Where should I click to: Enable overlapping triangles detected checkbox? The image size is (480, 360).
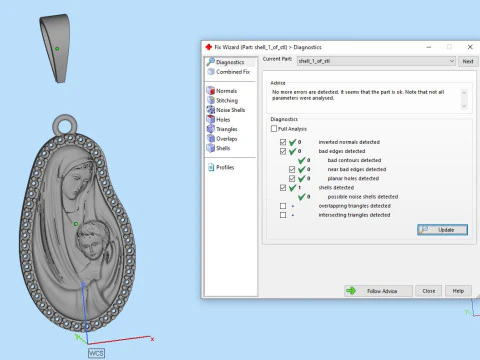coord(283,206)
